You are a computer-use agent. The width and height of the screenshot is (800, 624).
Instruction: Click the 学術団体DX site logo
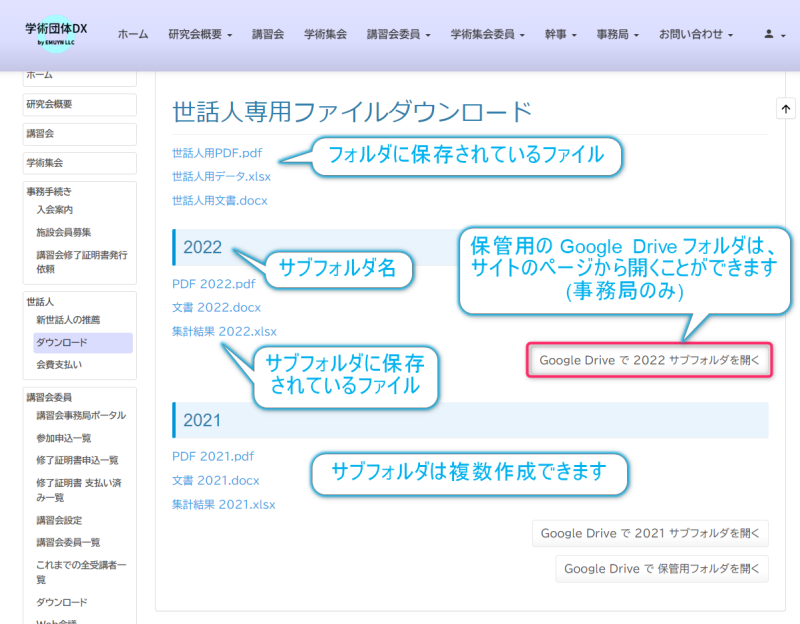56,34
